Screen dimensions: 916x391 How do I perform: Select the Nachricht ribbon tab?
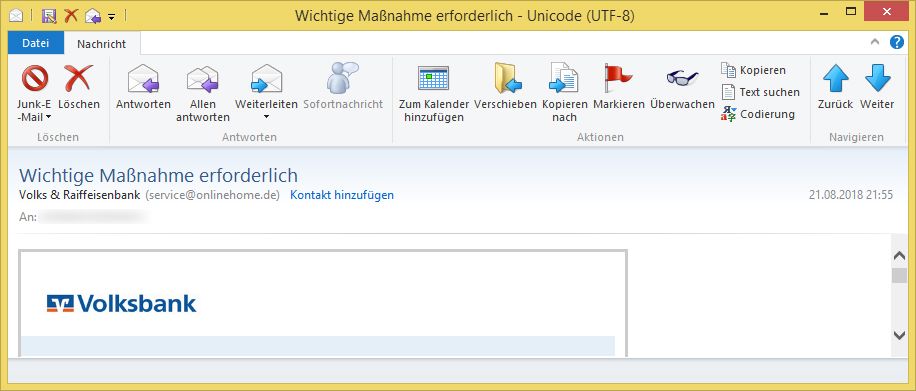pos(102,44)
